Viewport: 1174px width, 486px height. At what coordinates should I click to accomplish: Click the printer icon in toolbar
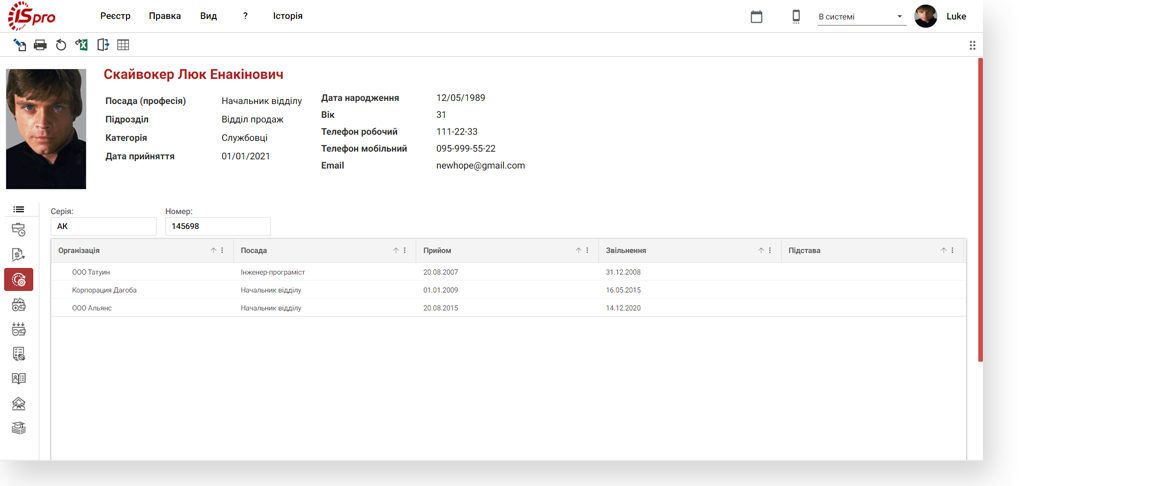(x=40, y=45)
